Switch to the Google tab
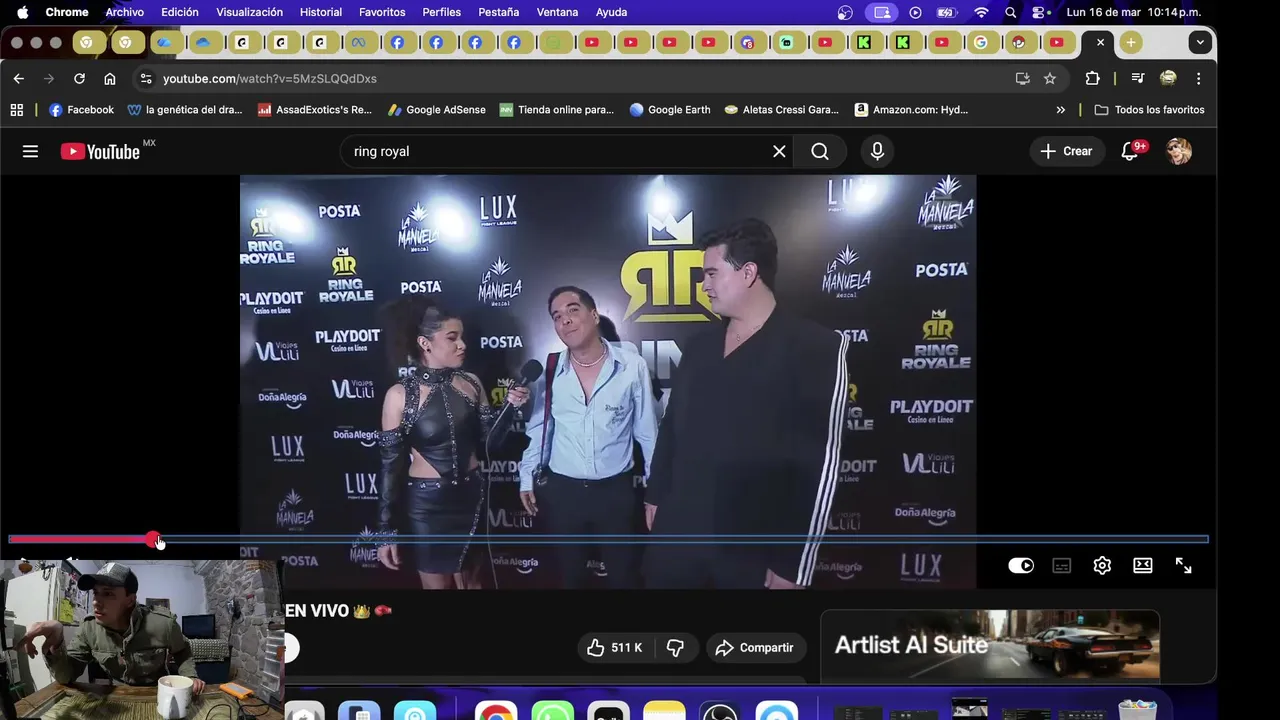 click(x=980, y=42)
